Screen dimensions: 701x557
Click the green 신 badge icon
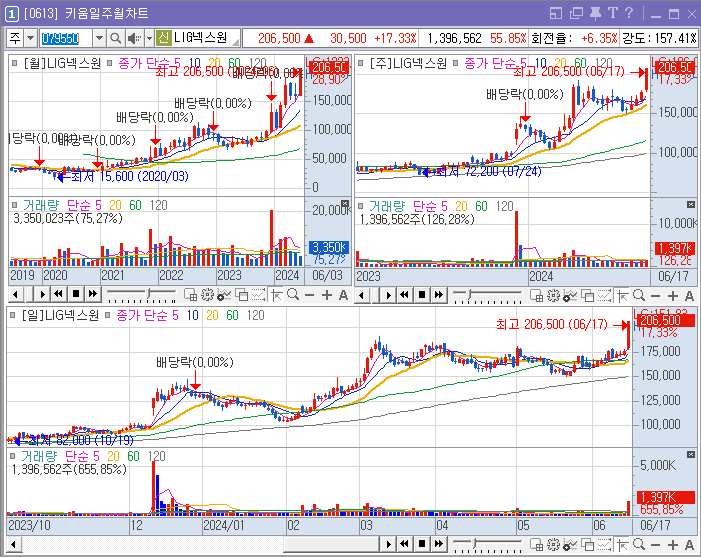coord(164,38)
